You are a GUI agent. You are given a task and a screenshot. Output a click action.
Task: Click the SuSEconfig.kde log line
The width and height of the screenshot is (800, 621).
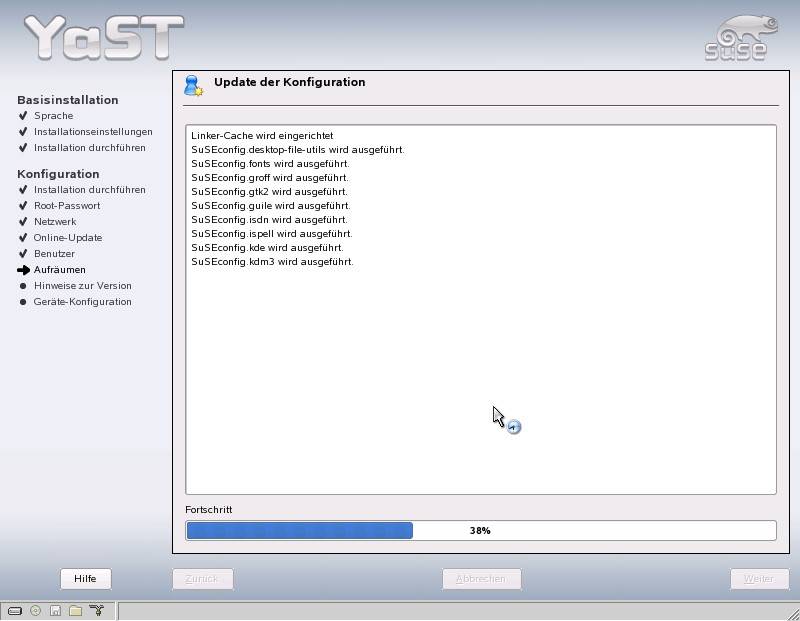267,247
